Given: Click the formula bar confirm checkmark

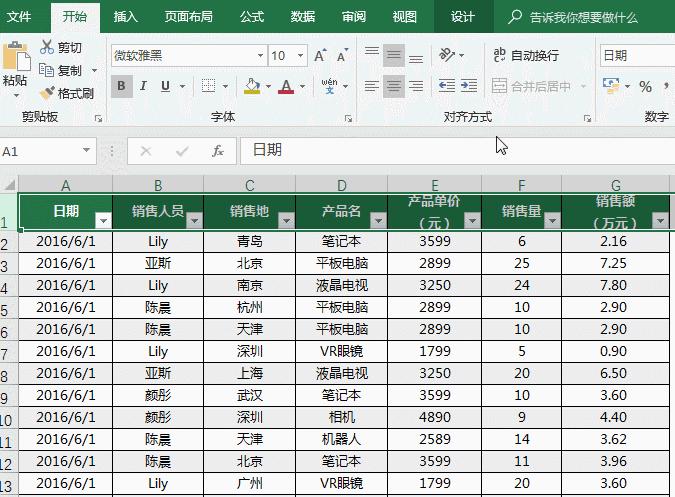Looking at the screenshot, I should pyautogui.click(x=182, y=151).
